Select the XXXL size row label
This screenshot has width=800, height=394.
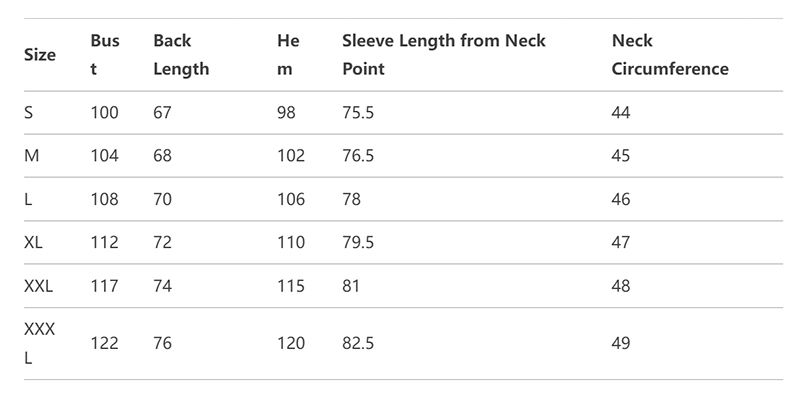pyautogui.click(x=39, y=343)
